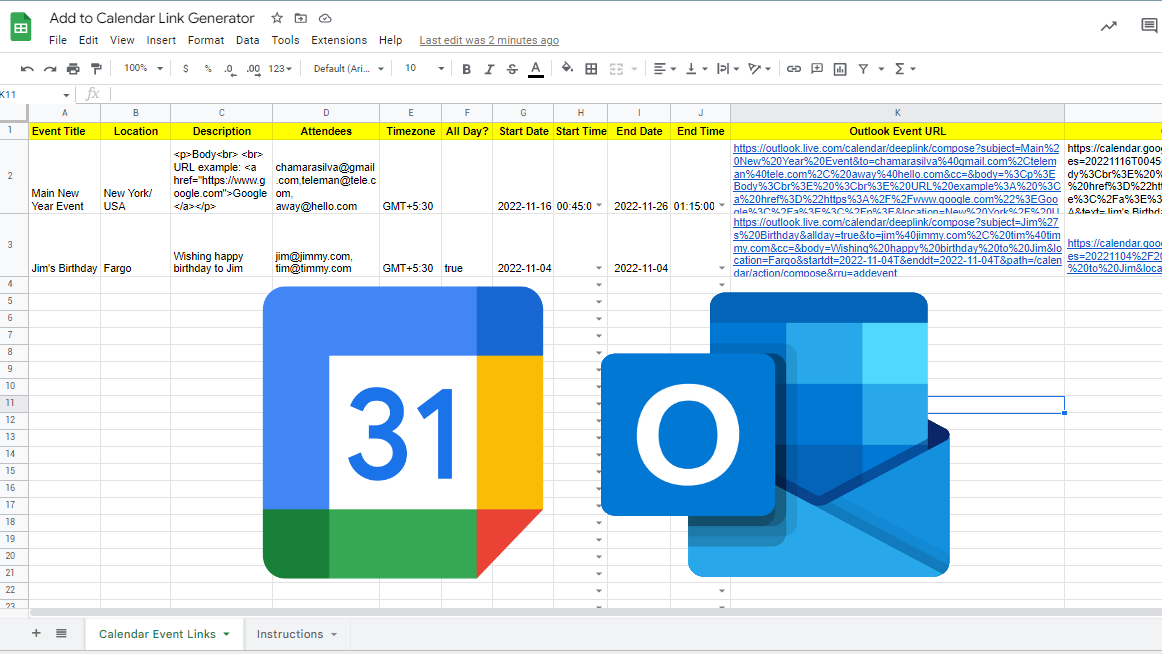Open Outlook URL for Jim's Birthday
The image size is (1162, 654).
(x=897, y=247)
